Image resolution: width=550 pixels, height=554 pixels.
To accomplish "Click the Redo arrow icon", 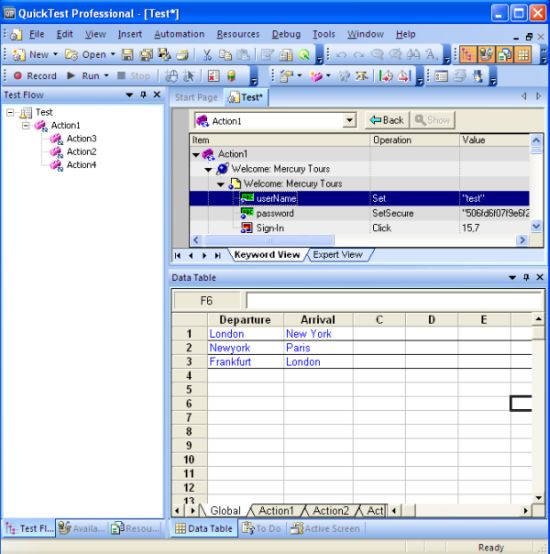I will click(359, 55).
